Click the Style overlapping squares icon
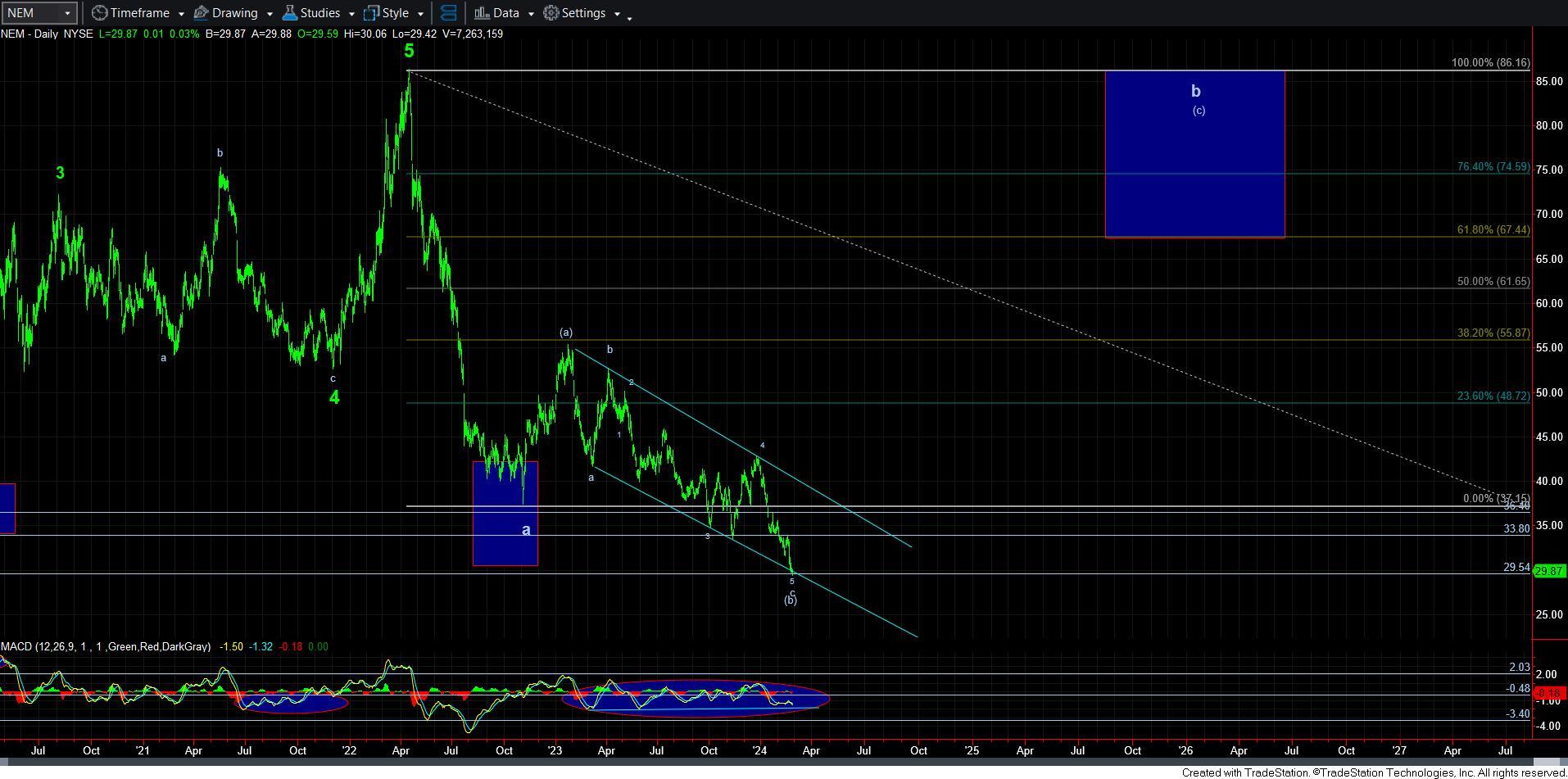Screen dimensions: 1568x779 pyautogui.click(x=371, y=13)
